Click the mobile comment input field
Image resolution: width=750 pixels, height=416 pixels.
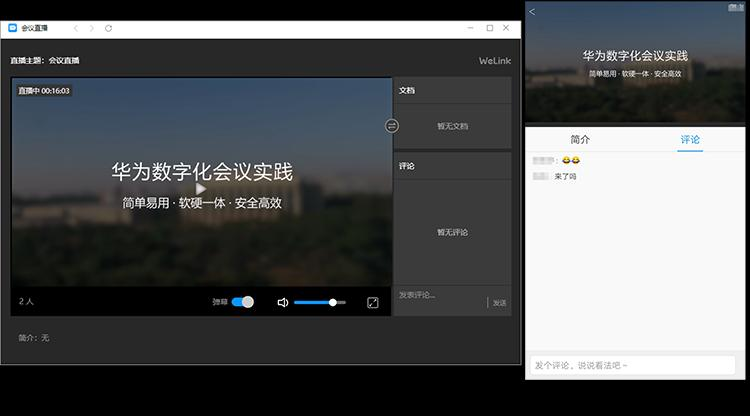tap(633, 365)
